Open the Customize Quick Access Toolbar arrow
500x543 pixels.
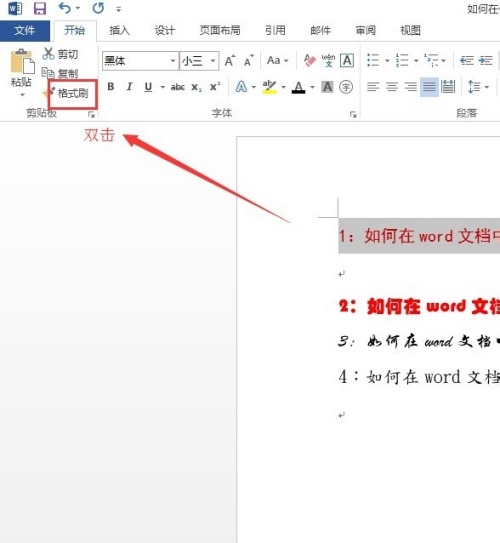(118, 9)
